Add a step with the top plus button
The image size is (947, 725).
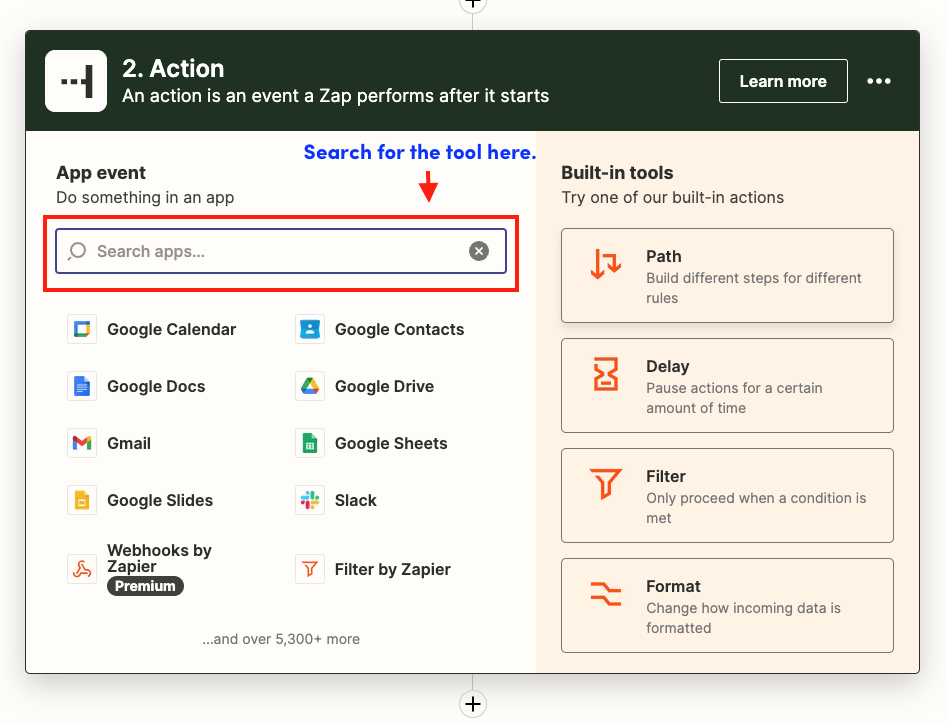click(x=473, y=5)
